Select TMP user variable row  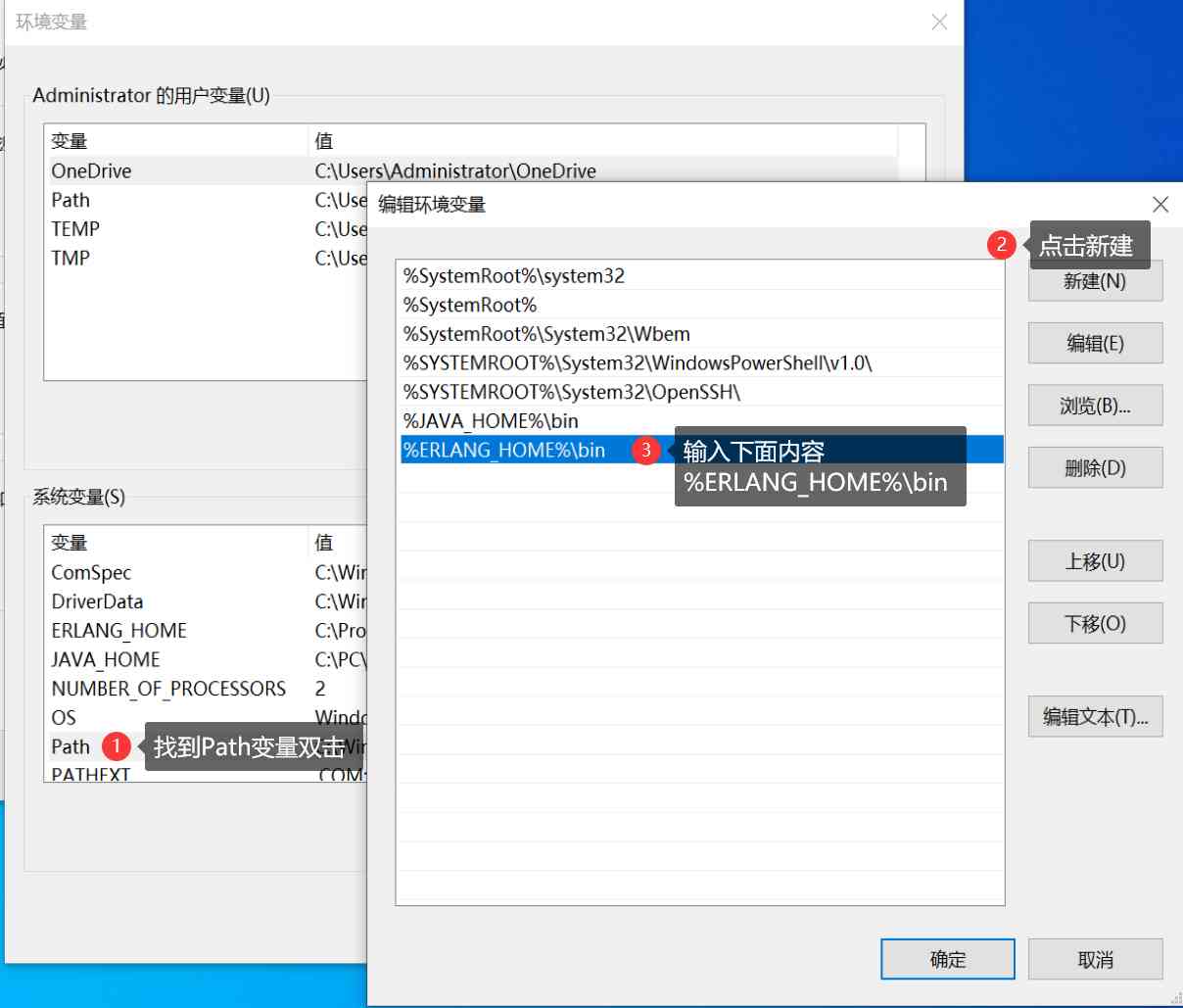tap(208, 259)
